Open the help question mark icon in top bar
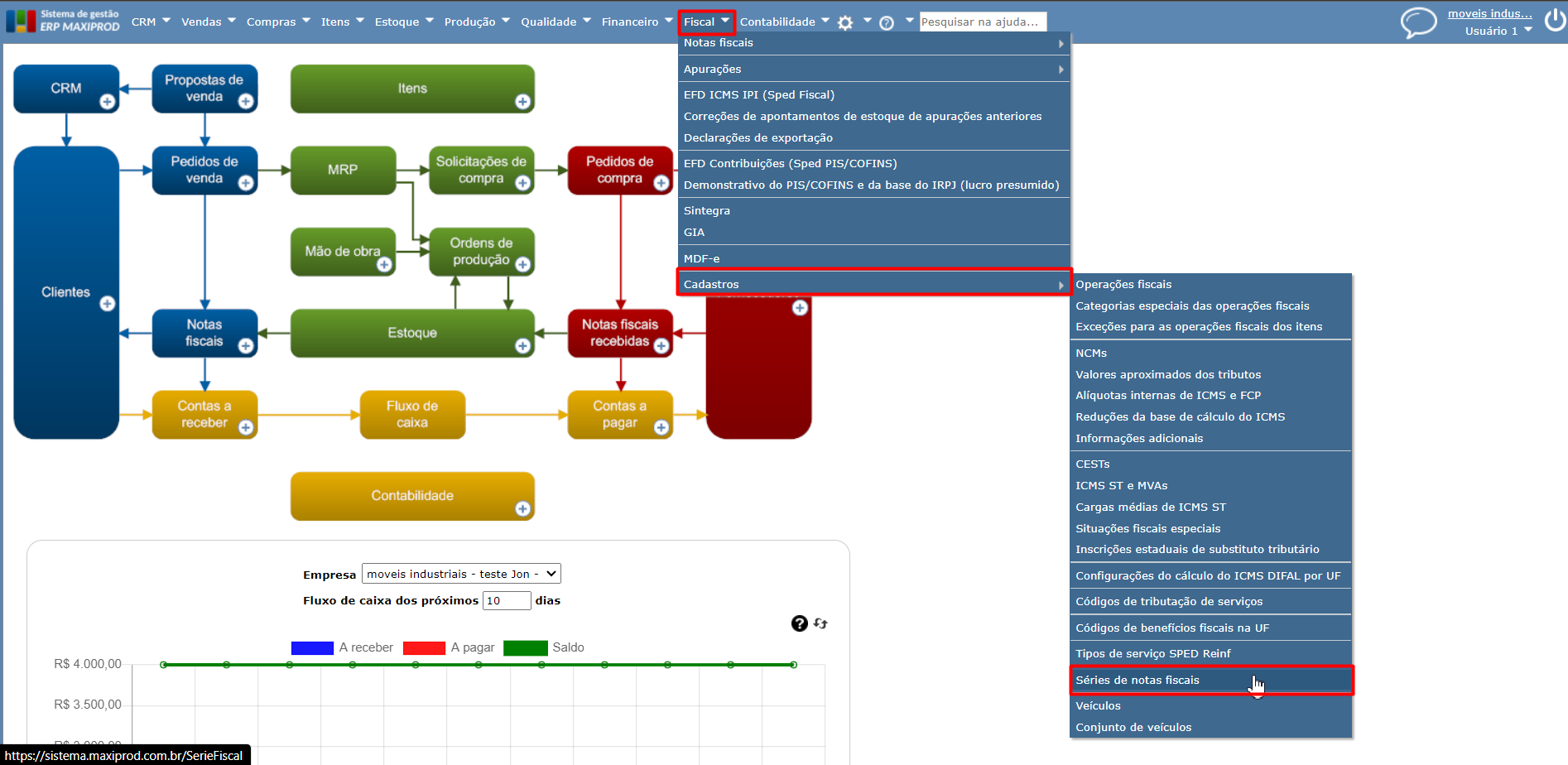 (x=887, y=23)
